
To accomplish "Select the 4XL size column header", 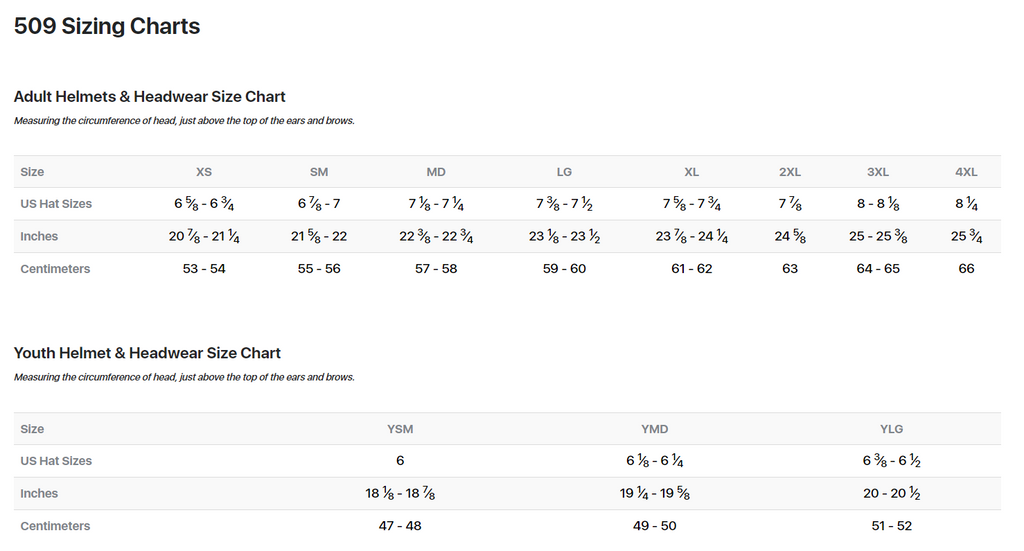I will [x=966, y=172].
